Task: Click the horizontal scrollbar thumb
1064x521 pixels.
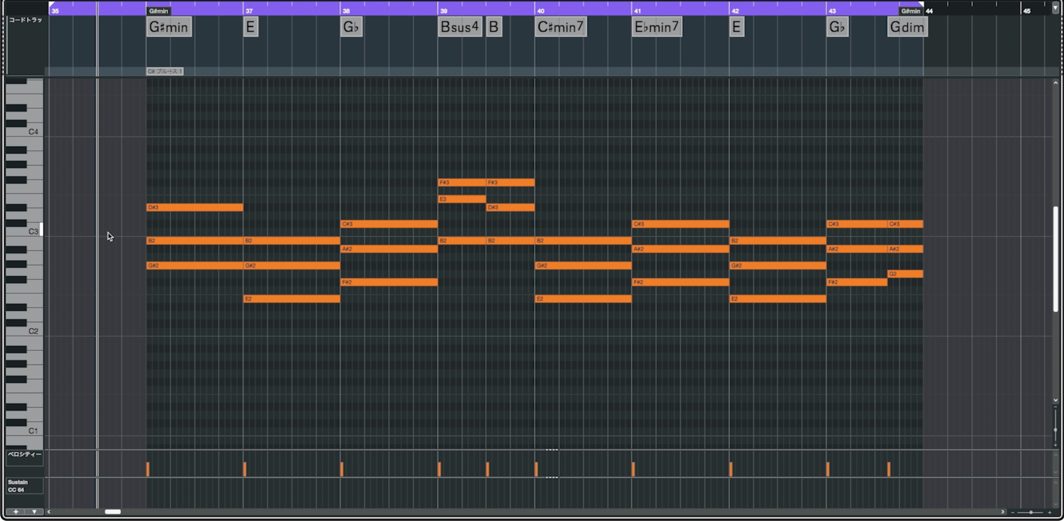Action: [x=113, y=512]
